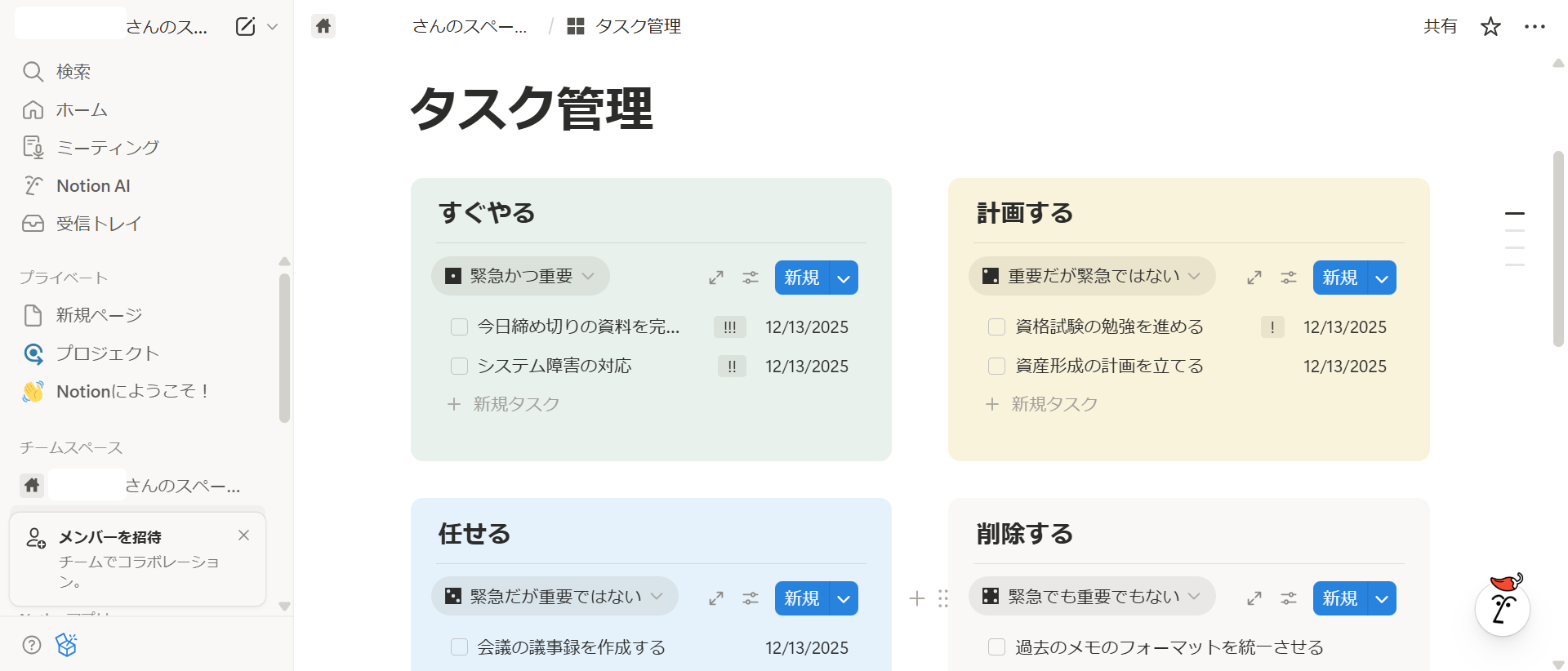The image size is (1568, 671).
Task: Click 新規 button in 削除する
Action: (1340, 598)
